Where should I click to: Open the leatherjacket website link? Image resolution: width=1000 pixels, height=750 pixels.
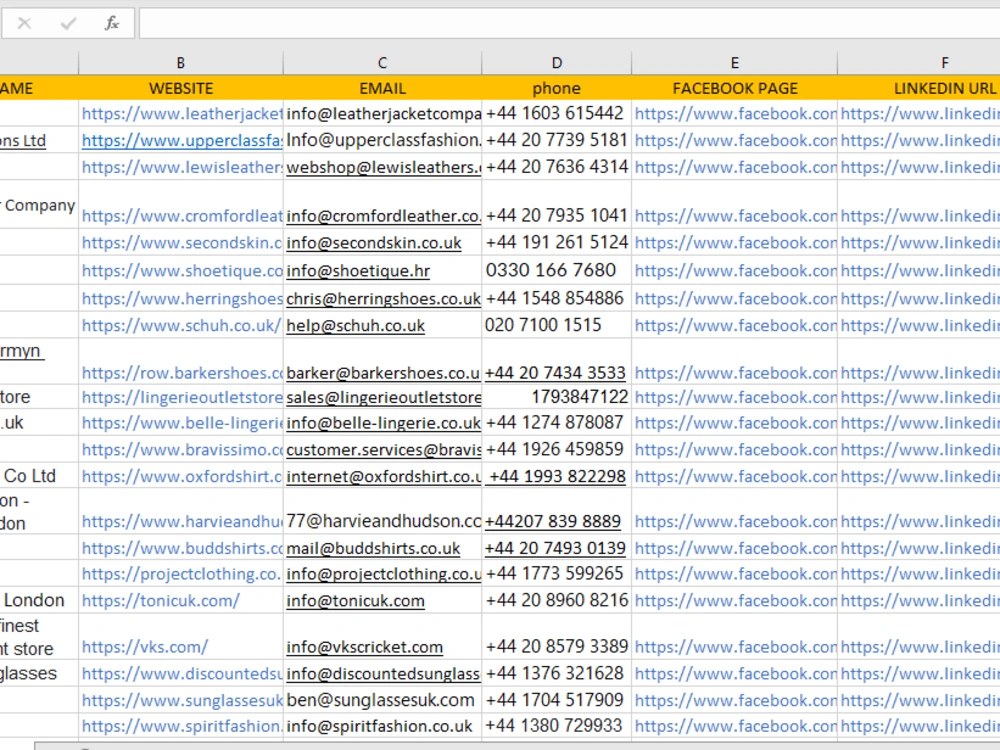click(182, 114)
